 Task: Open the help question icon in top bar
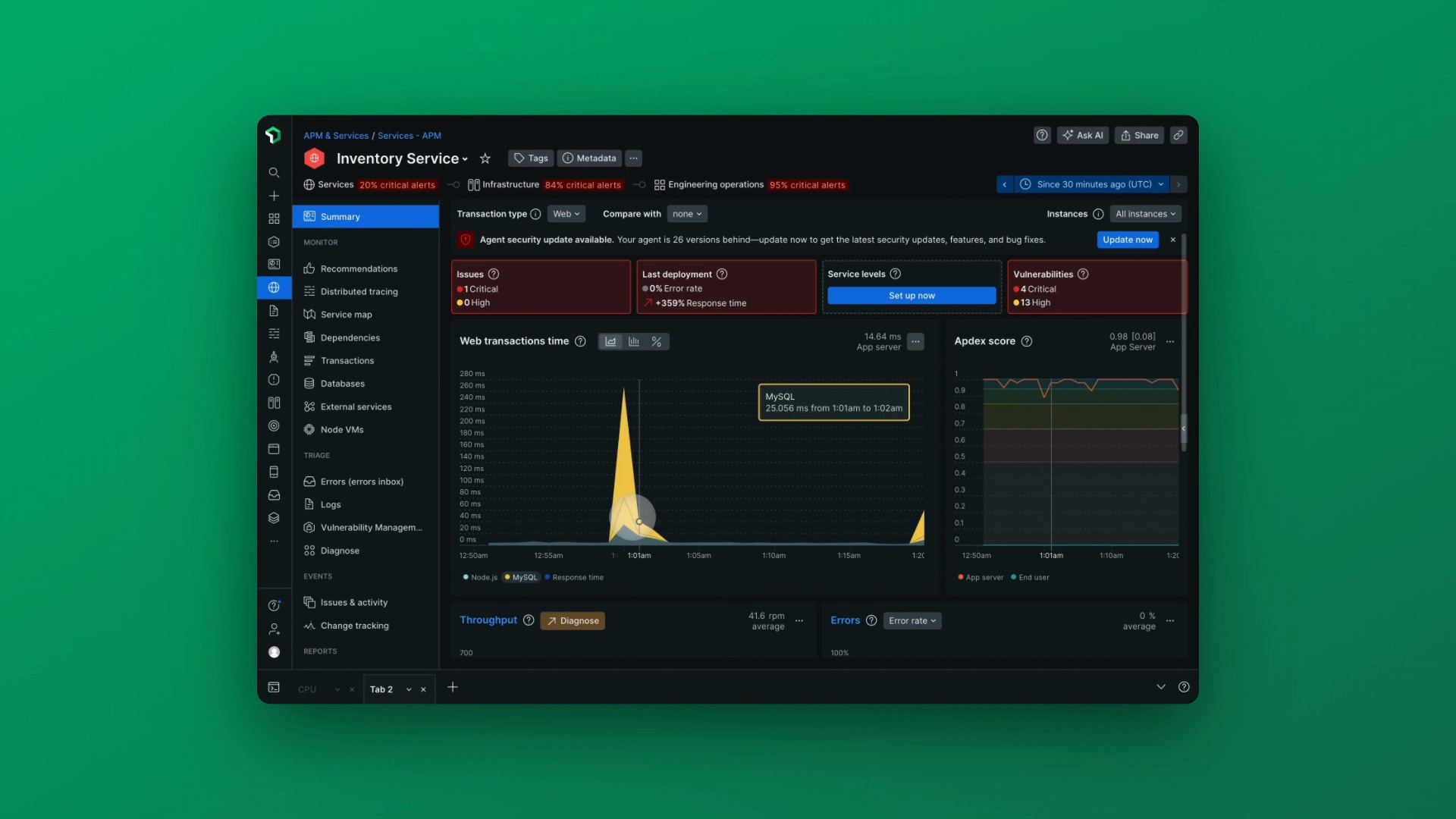(1042, 135)
